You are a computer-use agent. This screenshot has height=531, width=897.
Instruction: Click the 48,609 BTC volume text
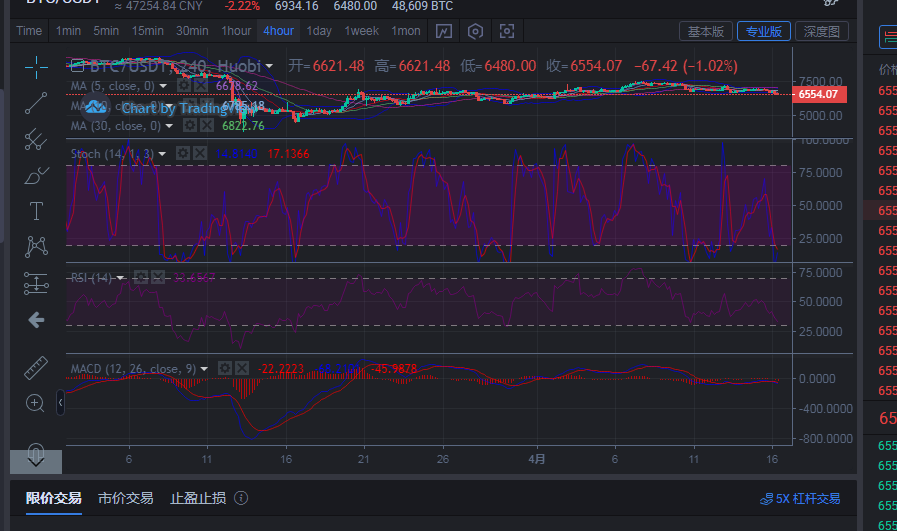point(423,6)
